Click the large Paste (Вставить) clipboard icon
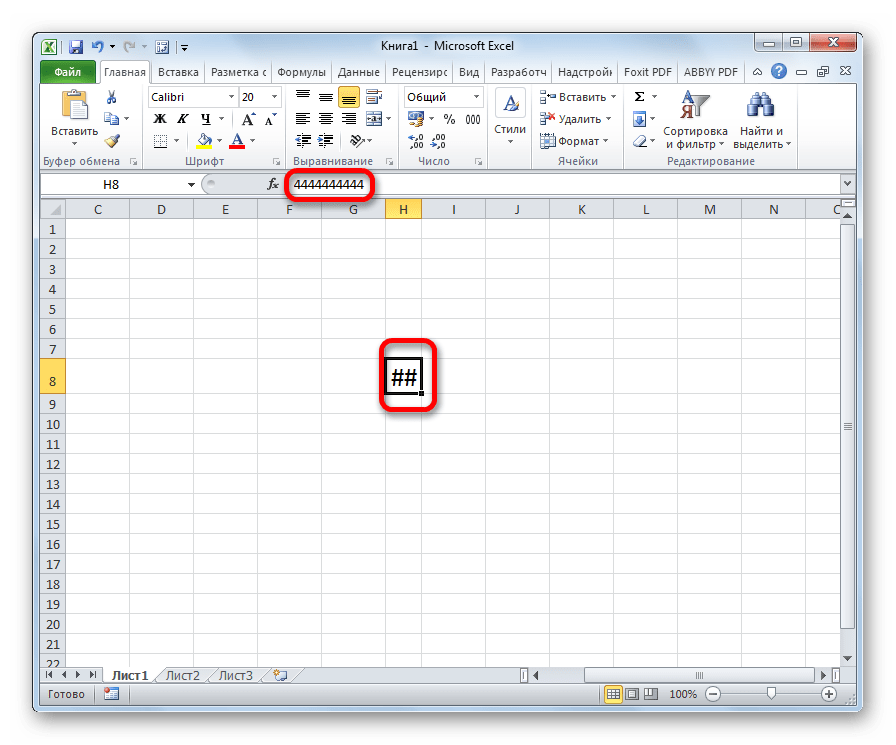896x745 pixels. point(75,106)
